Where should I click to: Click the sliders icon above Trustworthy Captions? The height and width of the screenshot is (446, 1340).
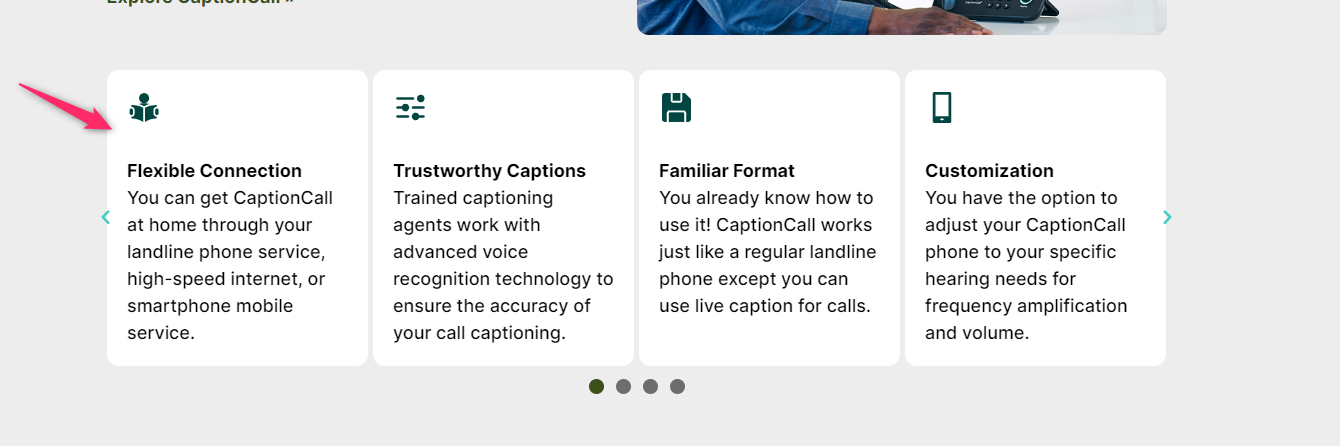[x=410, y=108]
